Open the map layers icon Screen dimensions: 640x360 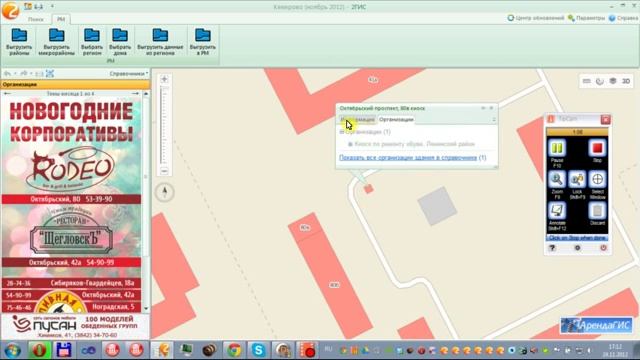pos(613,81)
